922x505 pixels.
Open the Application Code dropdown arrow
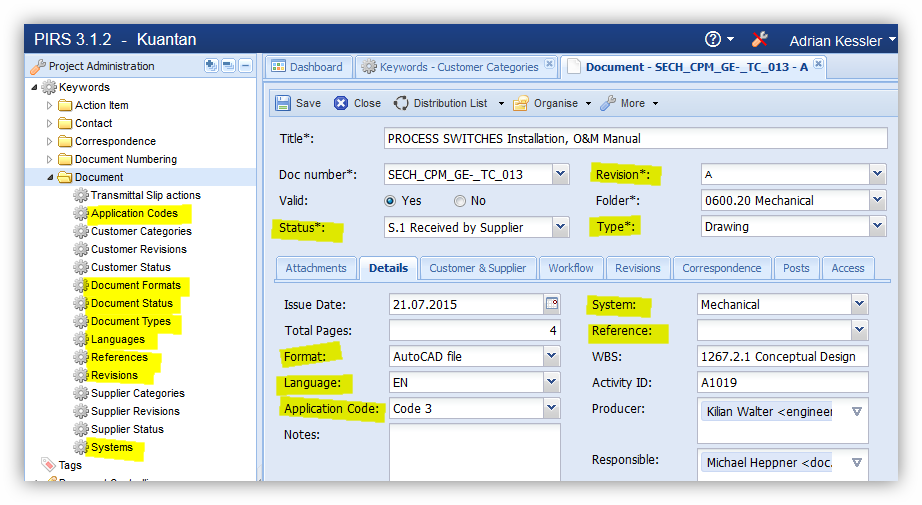click(551, 408)
